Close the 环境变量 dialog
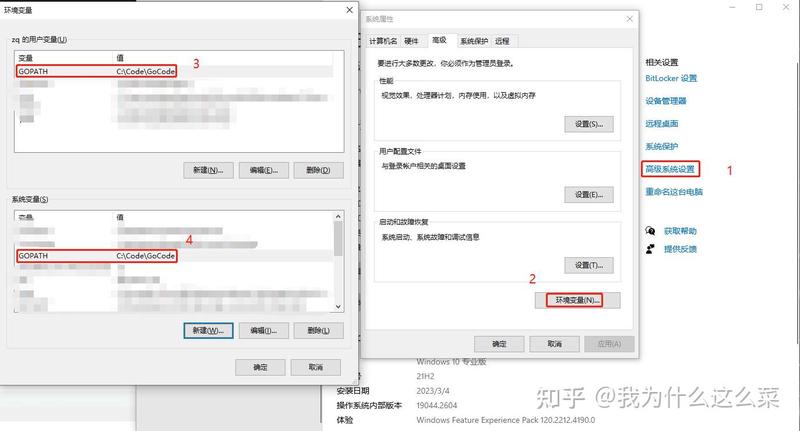 [x=349, y=10]
